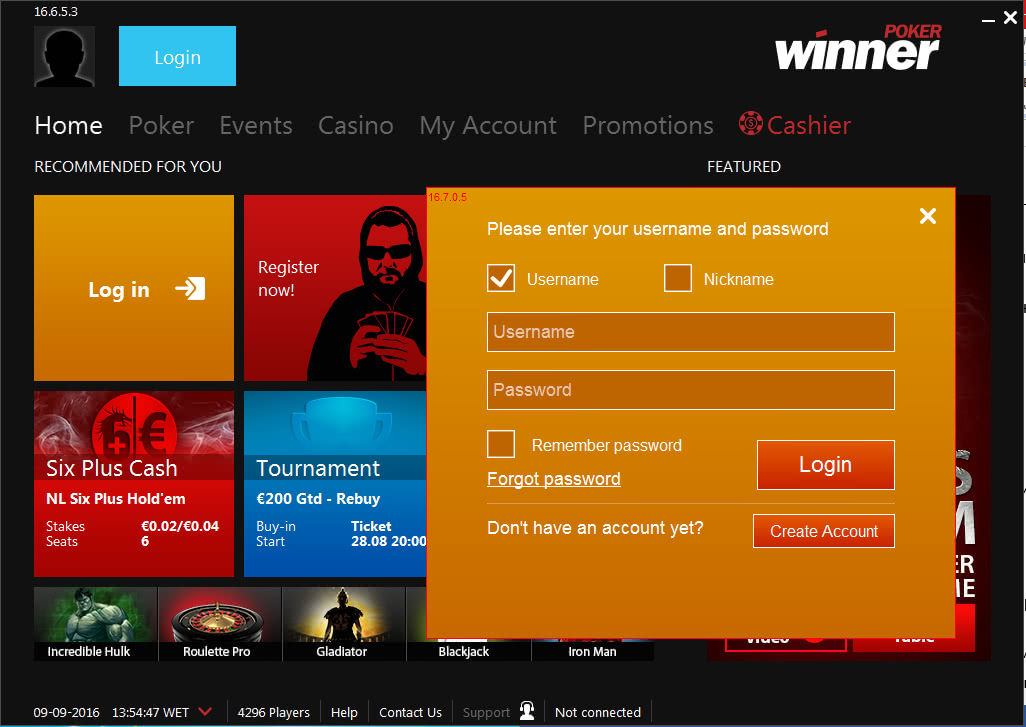Focus the Username input field
Viewport: 1026px width, 727px height.
(690, 332)
